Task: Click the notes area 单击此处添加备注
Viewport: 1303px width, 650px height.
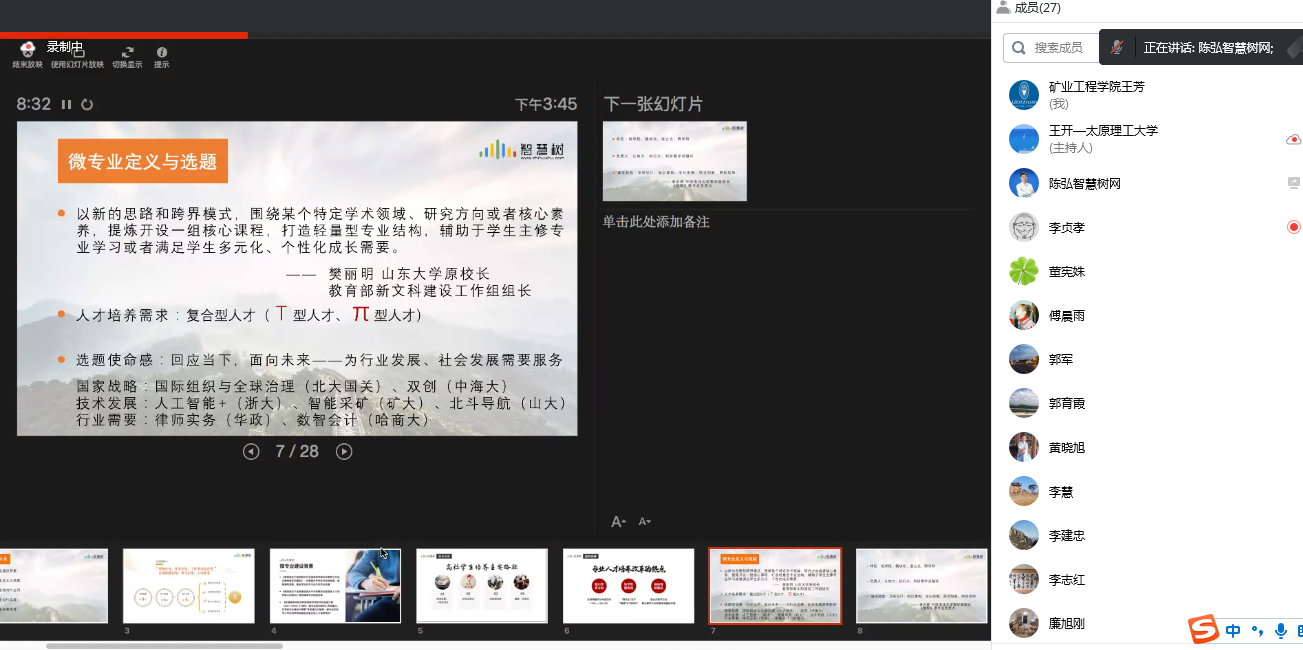Action: point(656,222)
